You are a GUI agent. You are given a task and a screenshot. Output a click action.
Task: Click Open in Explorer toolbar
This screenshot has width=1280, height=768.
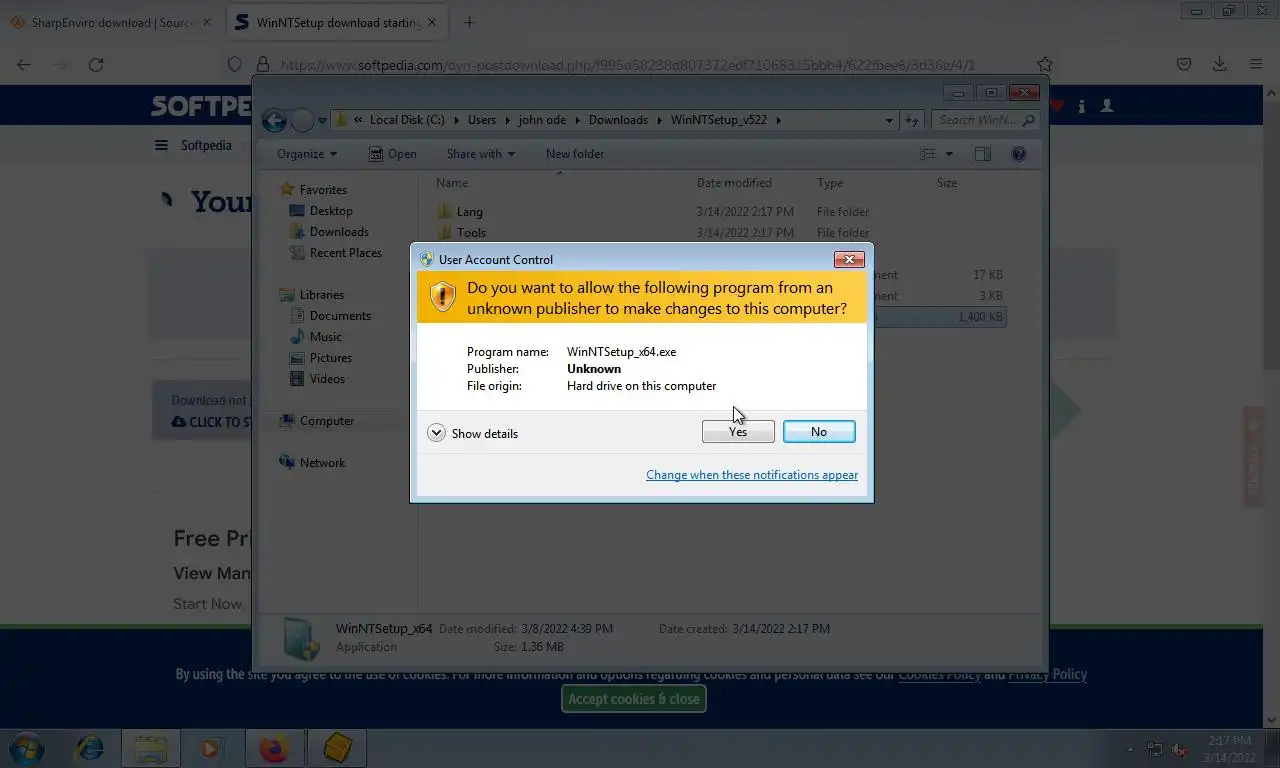tap(393, 154)
